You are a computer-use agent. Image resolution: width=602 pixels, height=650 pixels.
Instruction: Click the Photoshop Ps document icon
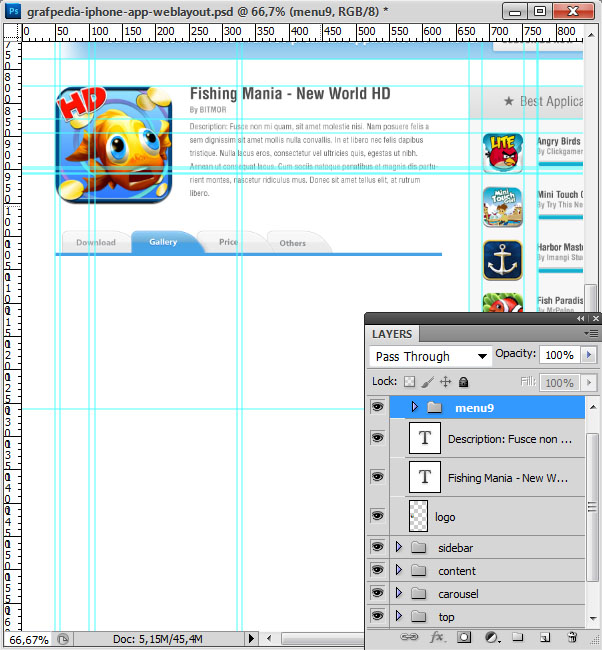[x=14, y=11]
